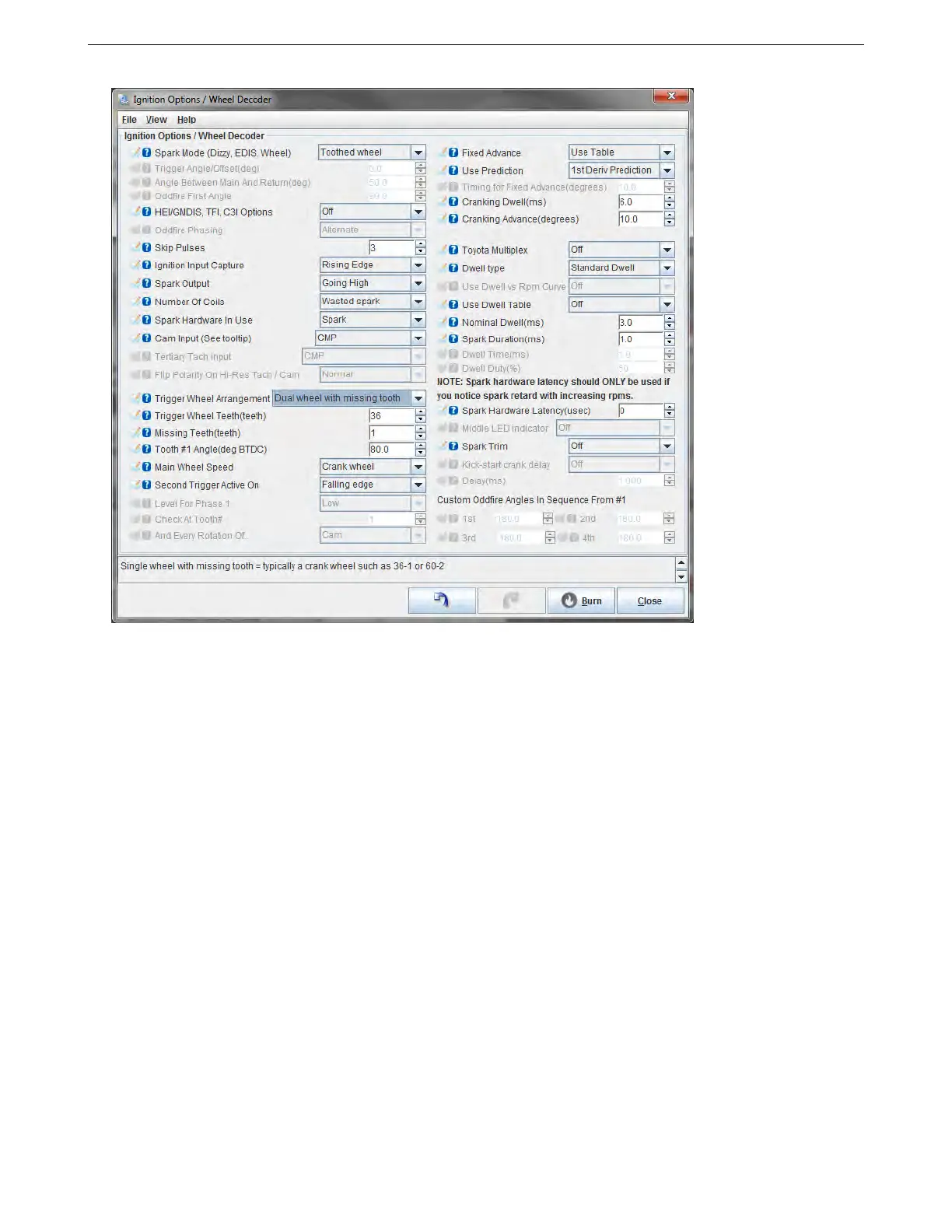The height and width of the screenshot is (1232, 952).
Task: Click Nominal Dwell value field
Action: click(641, 323)
